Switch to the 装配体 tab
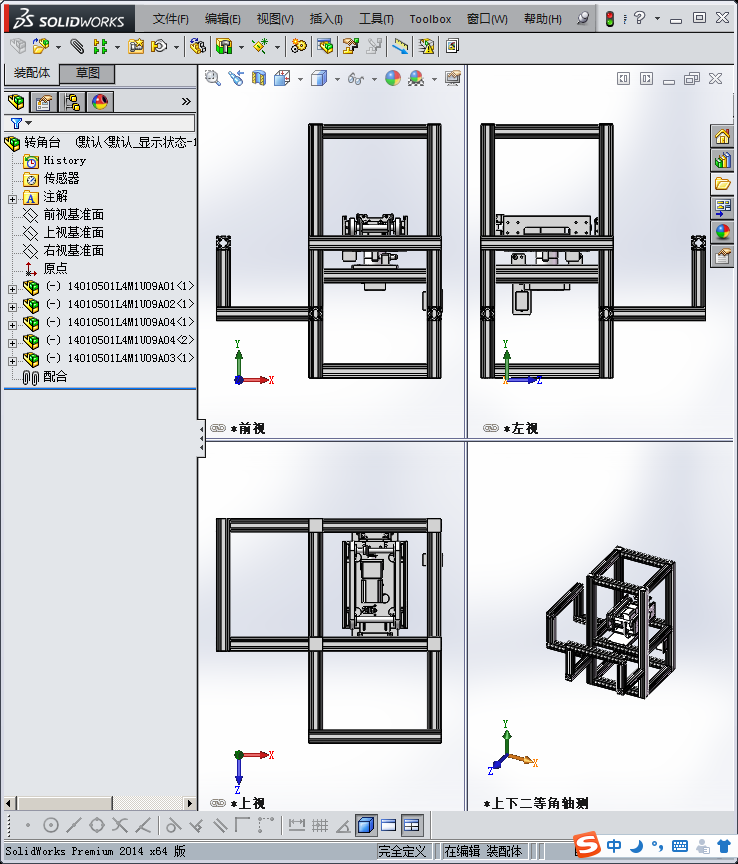Screen dimensions: 738x864 coord(31,73)
